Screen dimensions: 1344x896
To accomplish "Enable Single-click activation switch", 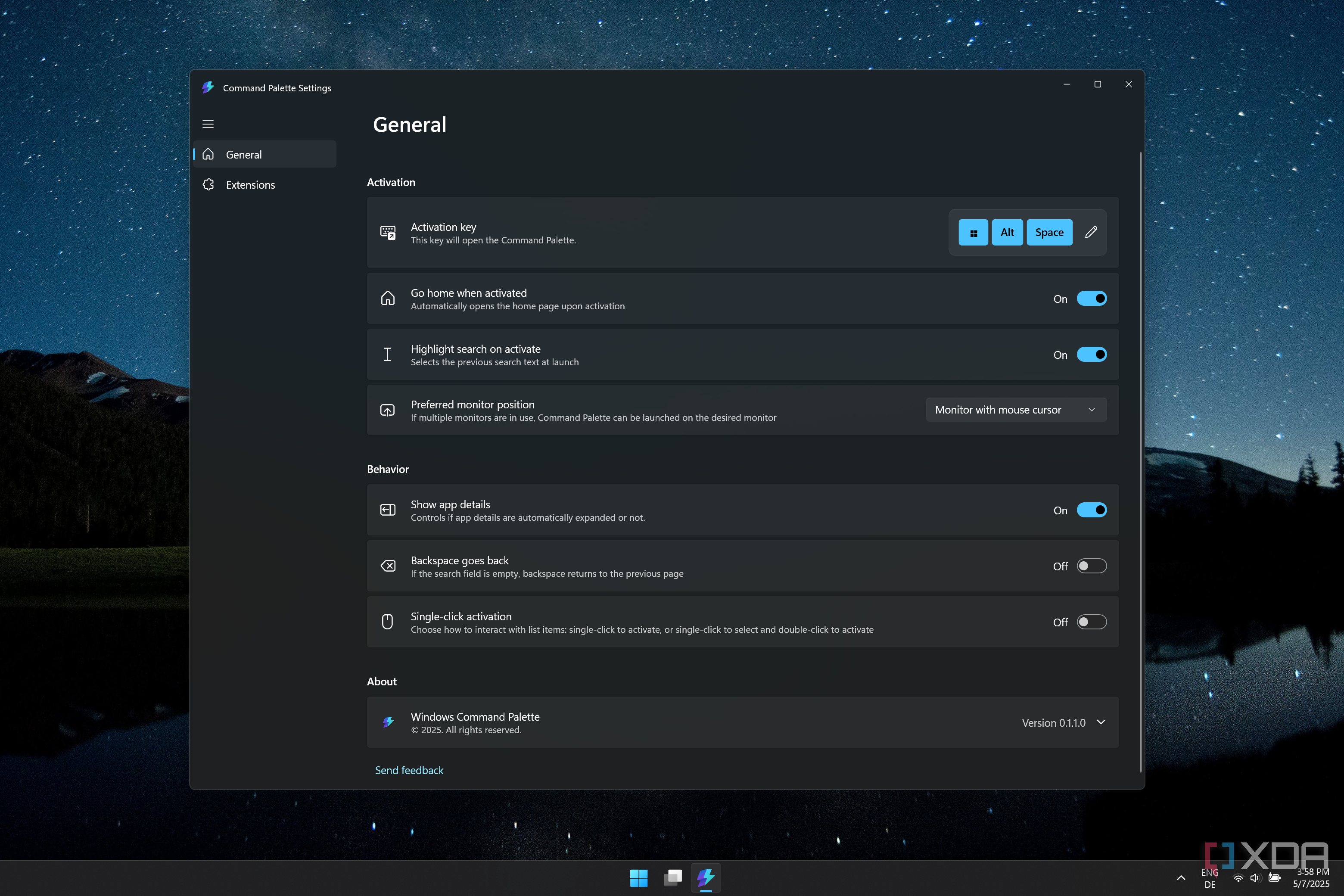I will [1092, 622].
